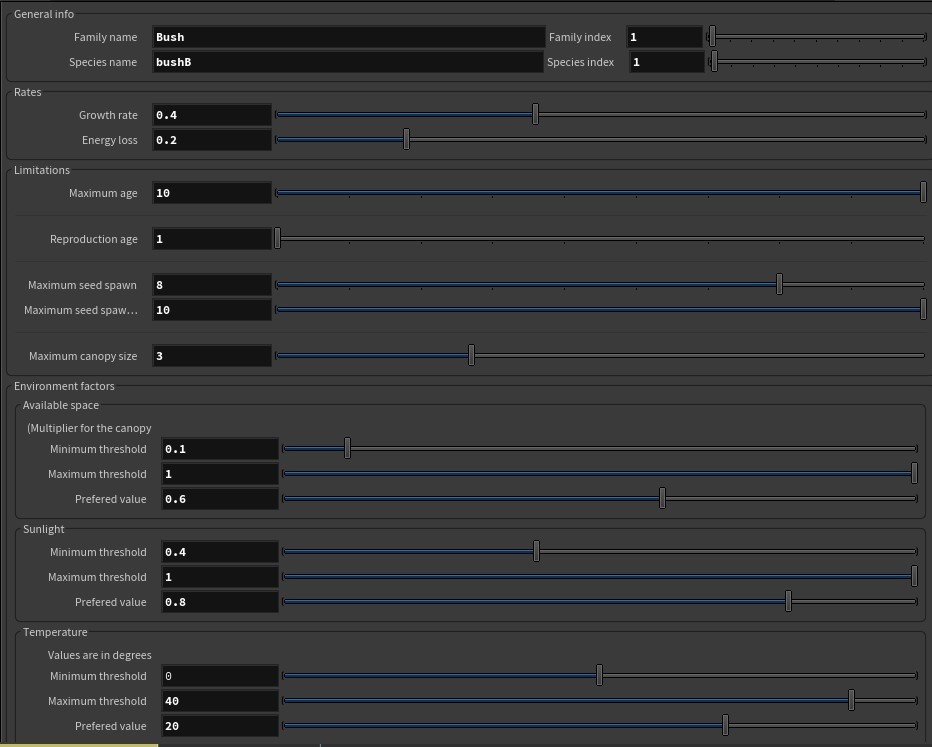Image resolution: width=932 pixels, height=747 pixels.
Task: Click Sunlight Minimum threshold field 0.4
Action: [x=220, y=551]
